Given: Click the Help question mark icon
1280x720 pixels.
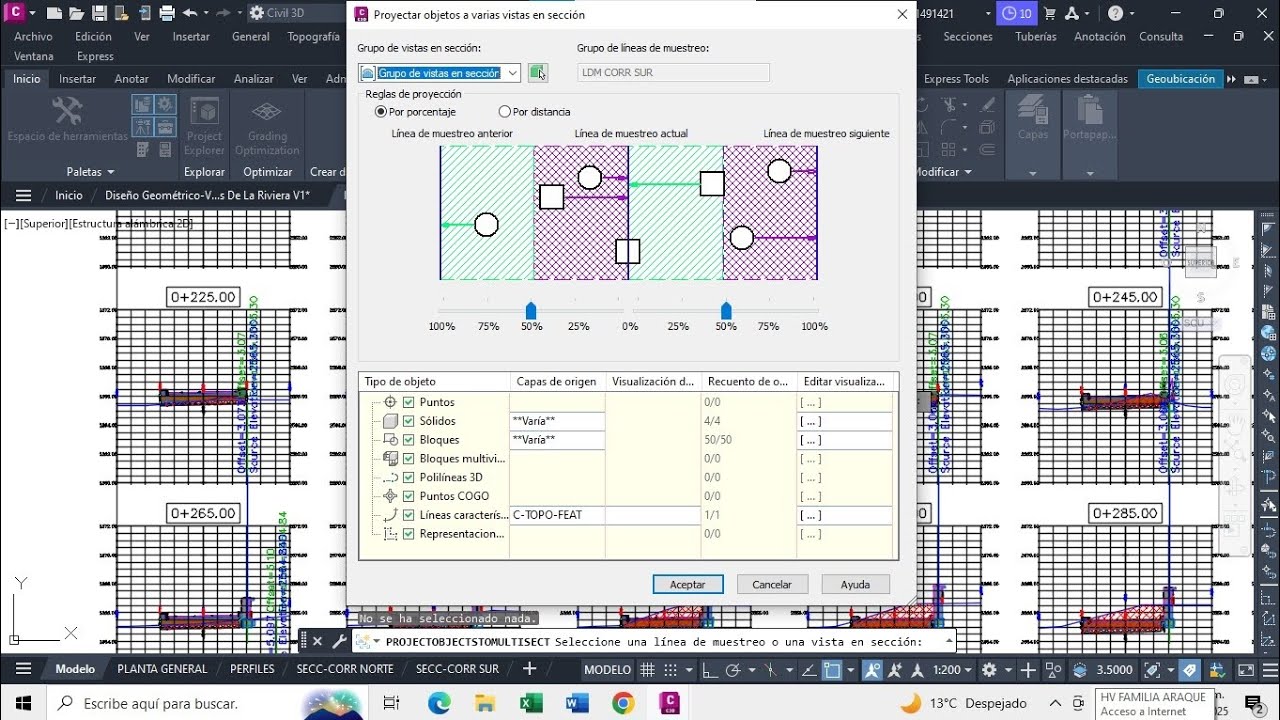Looking at the screenshot, I should (x=1117, y=13).
